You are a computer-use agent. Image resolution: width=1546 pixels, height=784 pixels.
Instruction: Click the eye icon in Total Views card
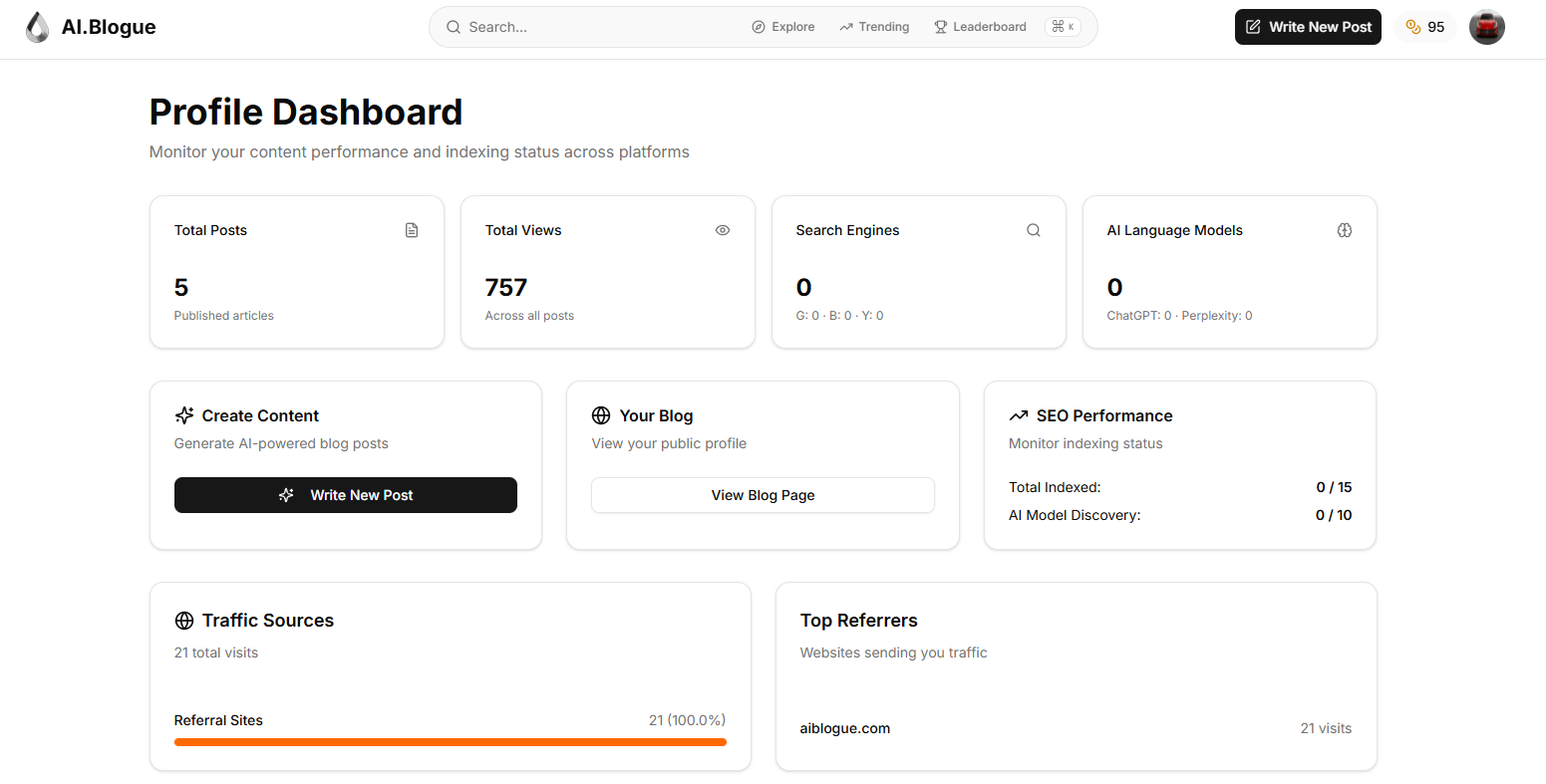(x=723, y=230)
